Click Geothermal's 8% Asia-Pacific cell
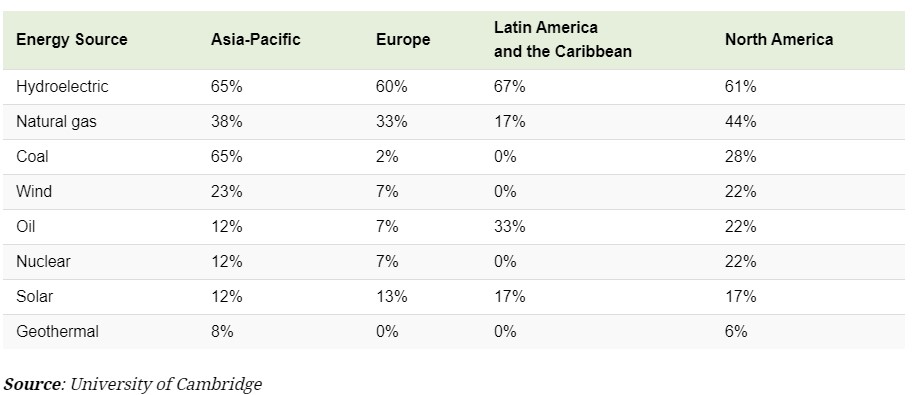This screenshot has height=395, width=913. (x=222, y=331)
